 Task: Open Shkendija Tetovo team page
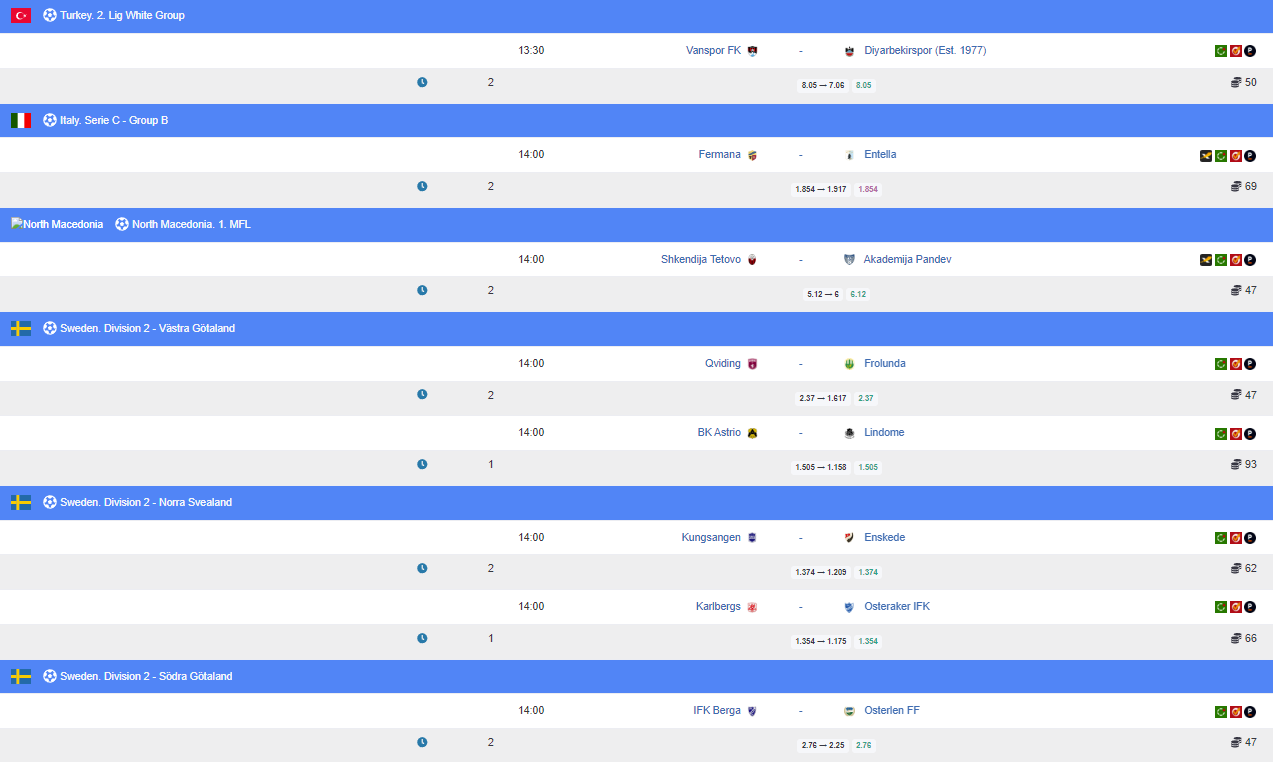point(701,259)
